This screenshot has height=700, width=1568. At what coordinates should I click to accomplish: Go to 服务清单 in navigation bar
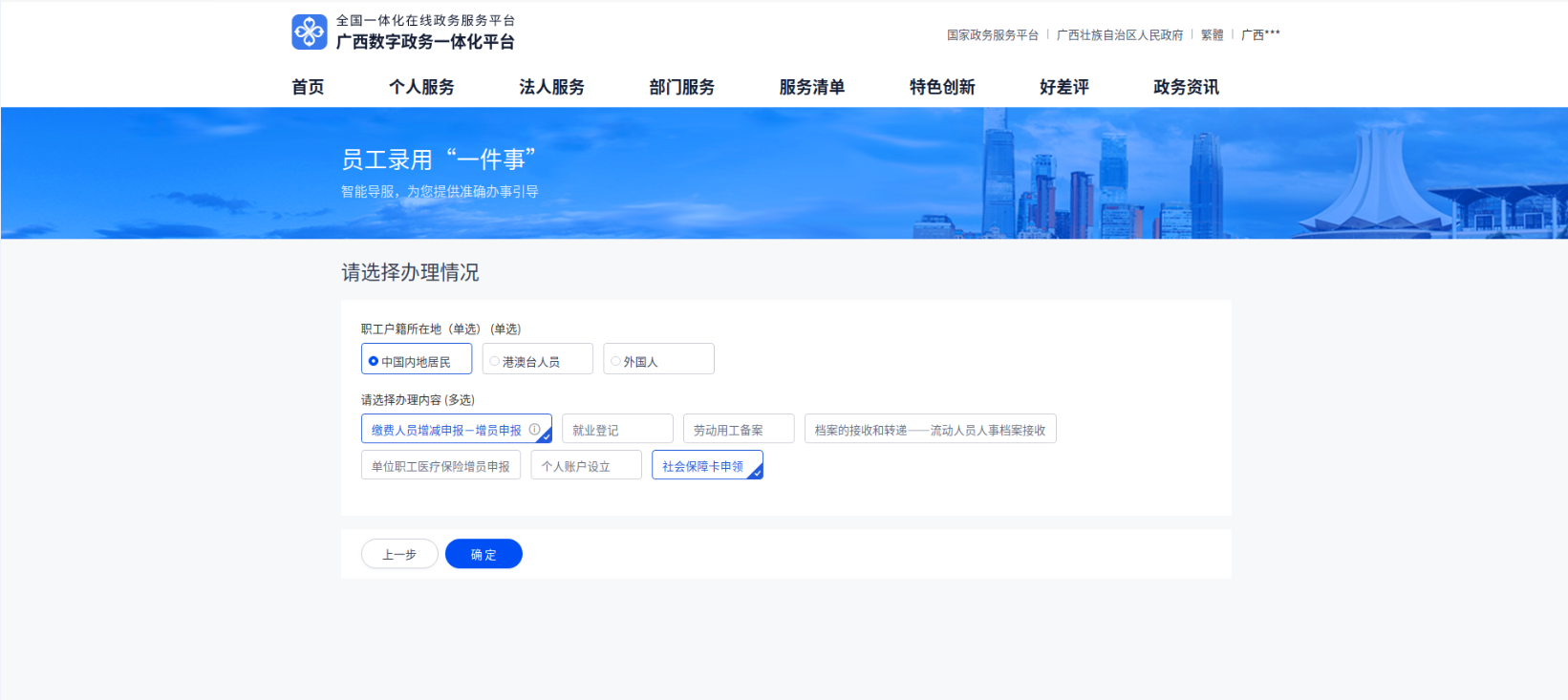click(x=811, y=87)
